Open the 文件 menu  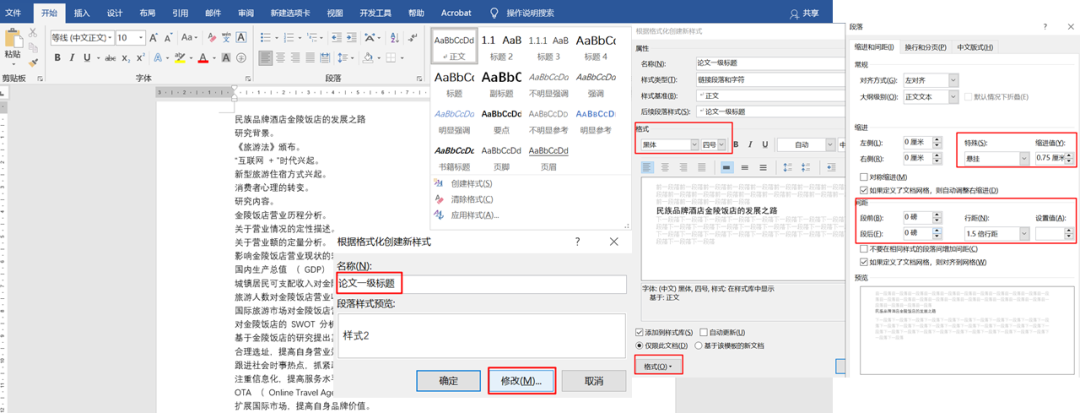pyautogui.click(x=14, y=13)
